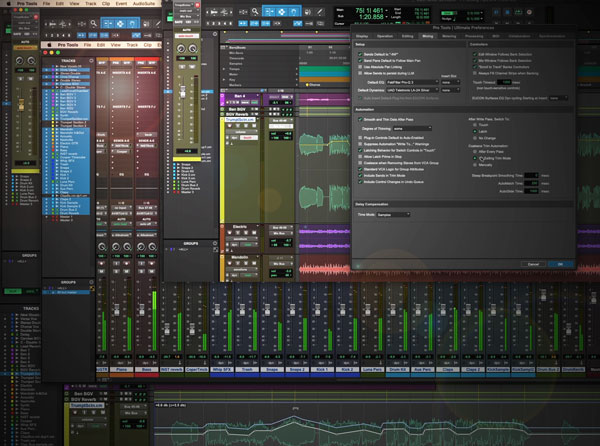
Task: Toggle Allow Sends to persist during LLM
Action: click(x=360, y=73)
